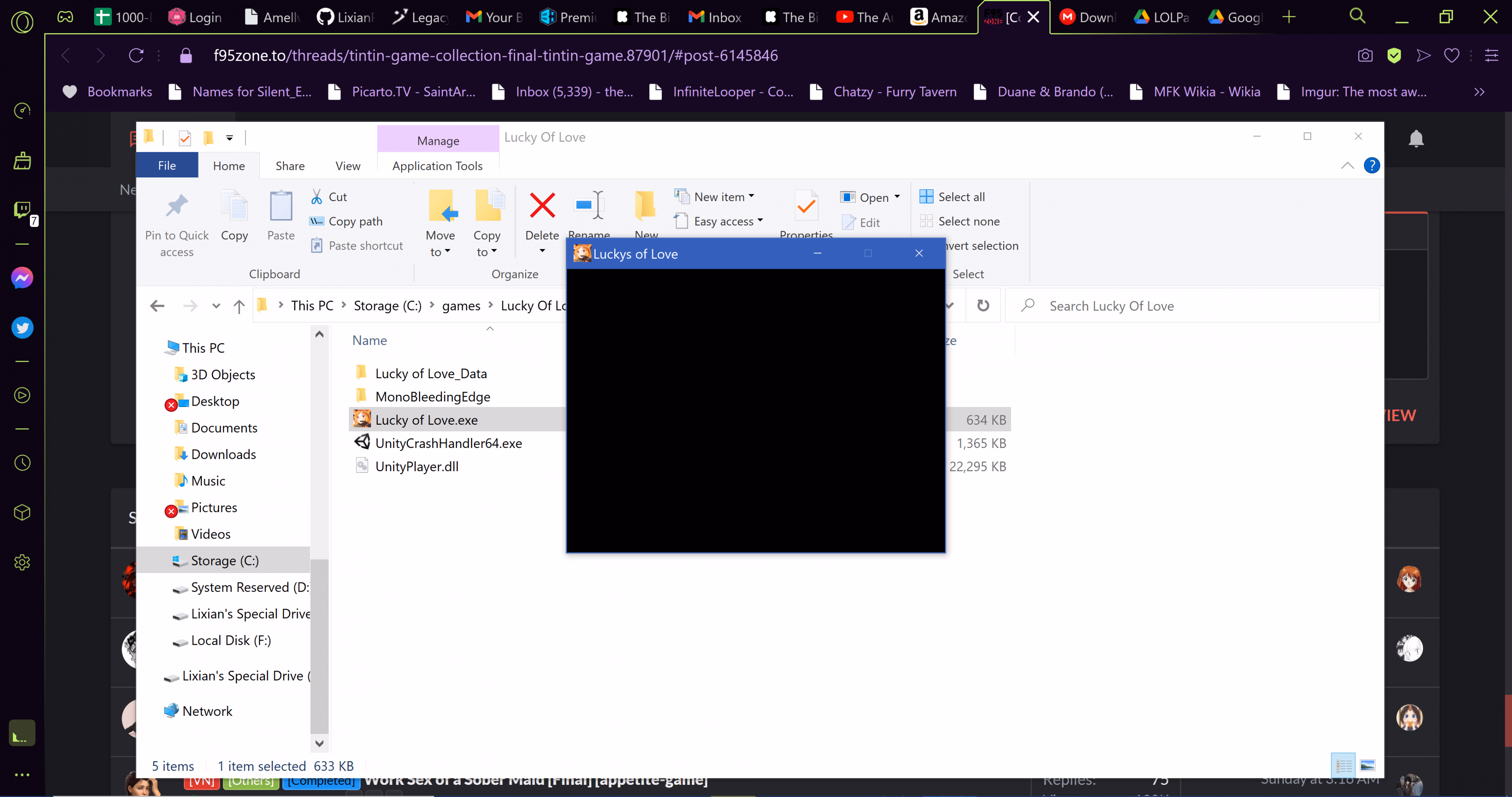Click Copy path button
The image size is (1512, 797).
point(346,221)
